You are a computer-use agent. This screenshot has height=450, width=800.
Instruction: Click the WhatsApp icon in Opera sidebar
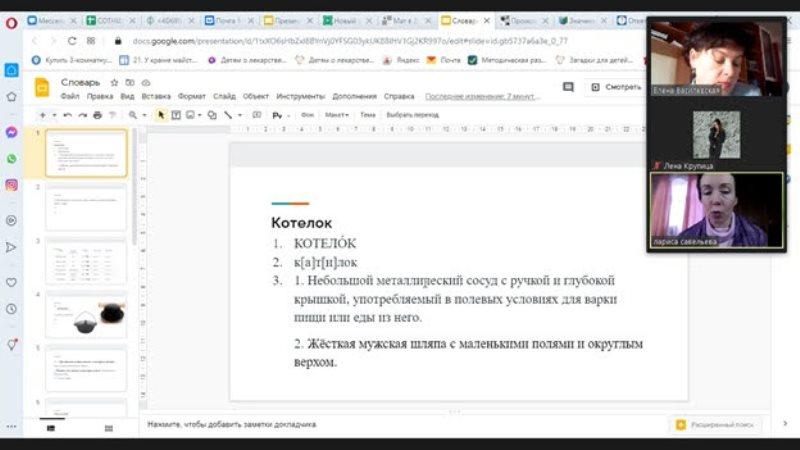point(11,159)
